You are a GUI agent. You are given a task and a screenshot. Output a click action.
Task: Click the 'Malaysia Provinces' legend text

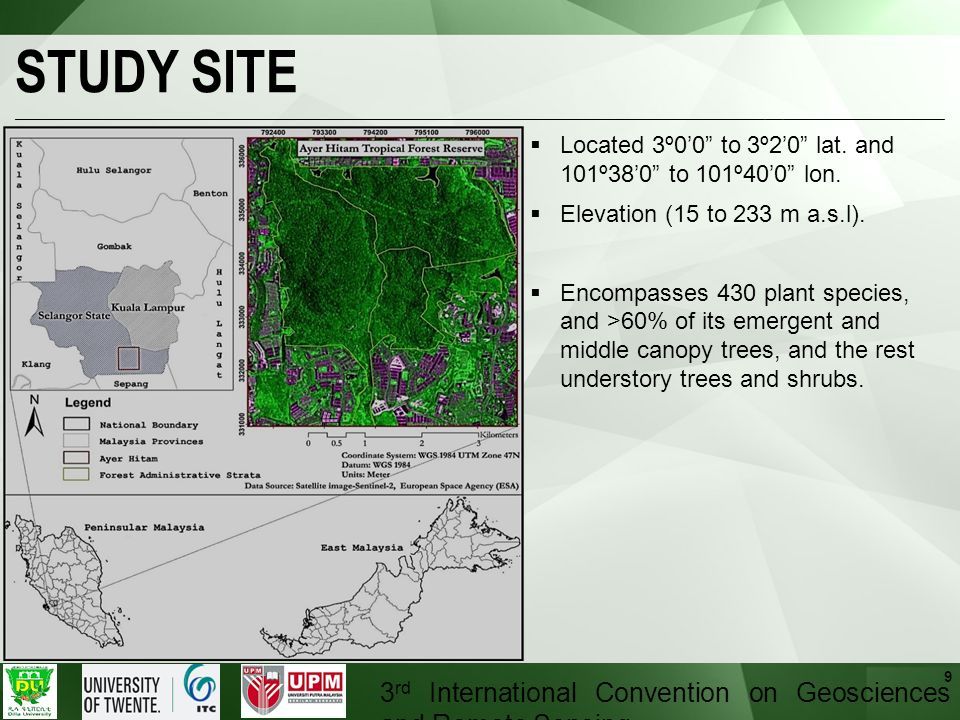coord(151,441)
